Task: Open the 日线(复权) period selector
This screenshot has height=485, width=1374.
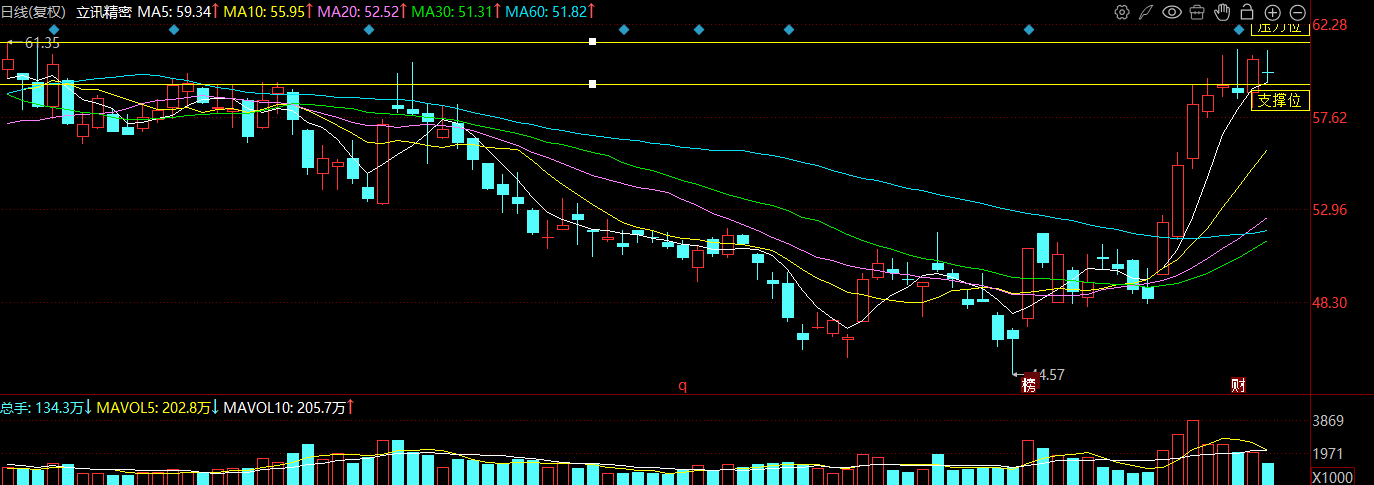Action: tap(34, 11)
